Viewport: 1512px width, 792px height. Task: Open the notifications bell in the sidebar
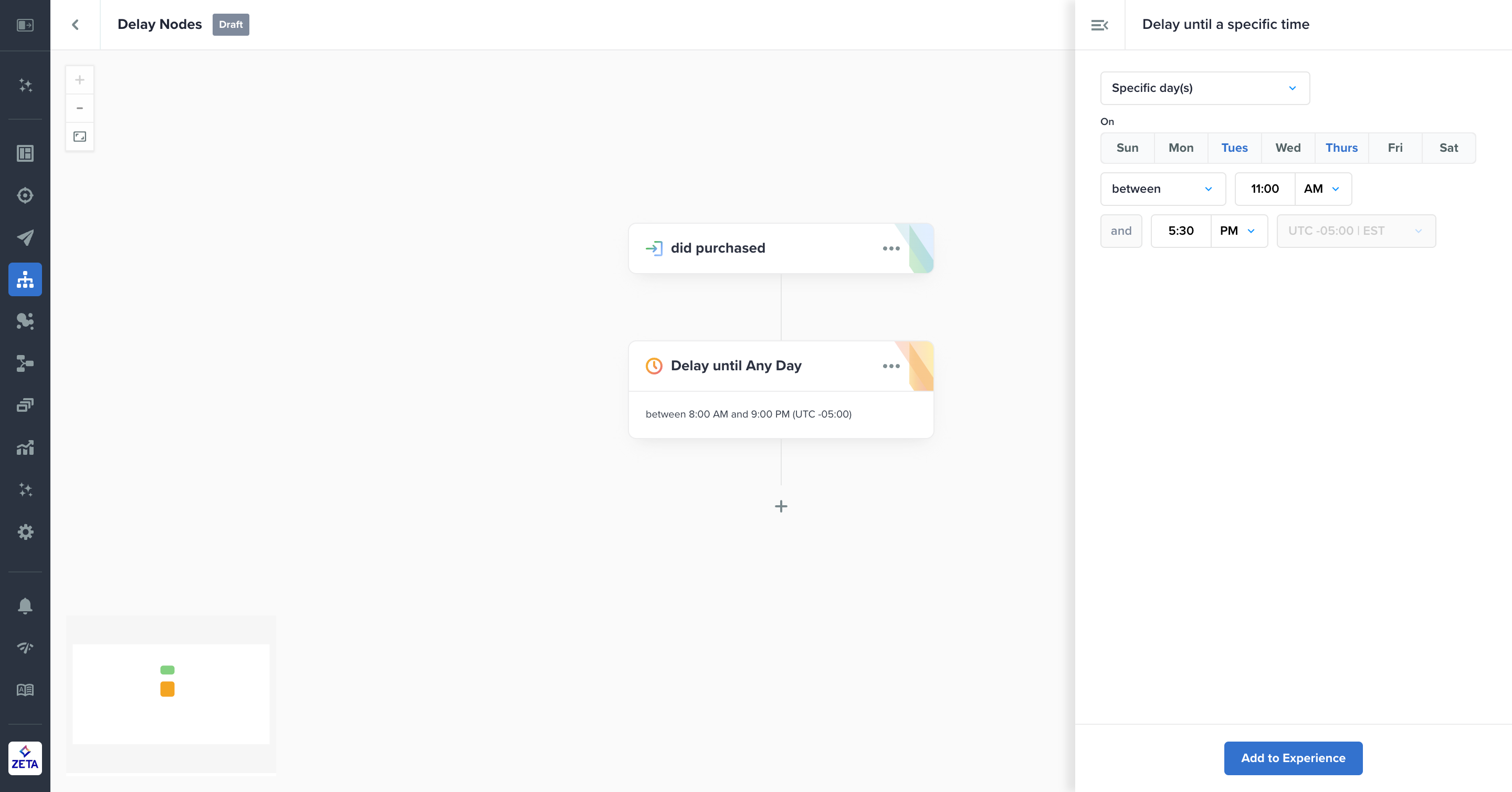pyautogui.click(x=25, y=606)
